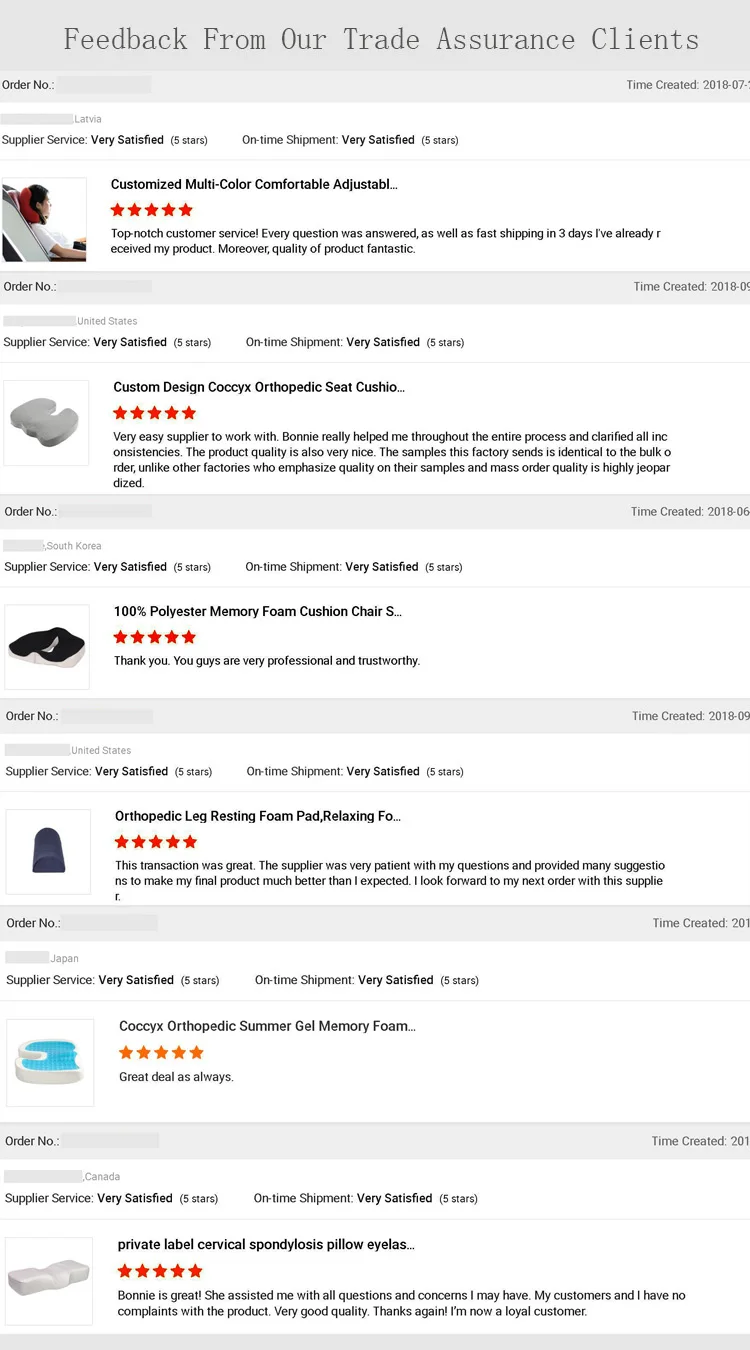The height and width of the screenshot is (1350, 750).
Task: Click the 'Feedback From Our Trade Assurance Clients' heading
Action: (x=381, y=39)
